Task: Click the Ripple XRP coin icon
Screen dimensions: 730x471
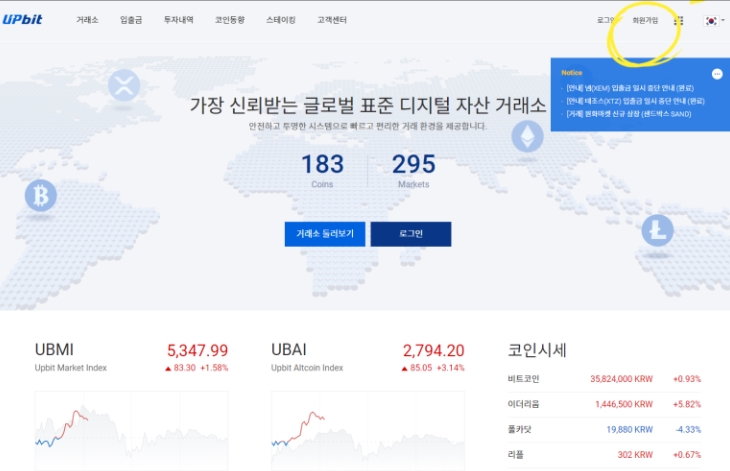Action: tap(124, 85)
